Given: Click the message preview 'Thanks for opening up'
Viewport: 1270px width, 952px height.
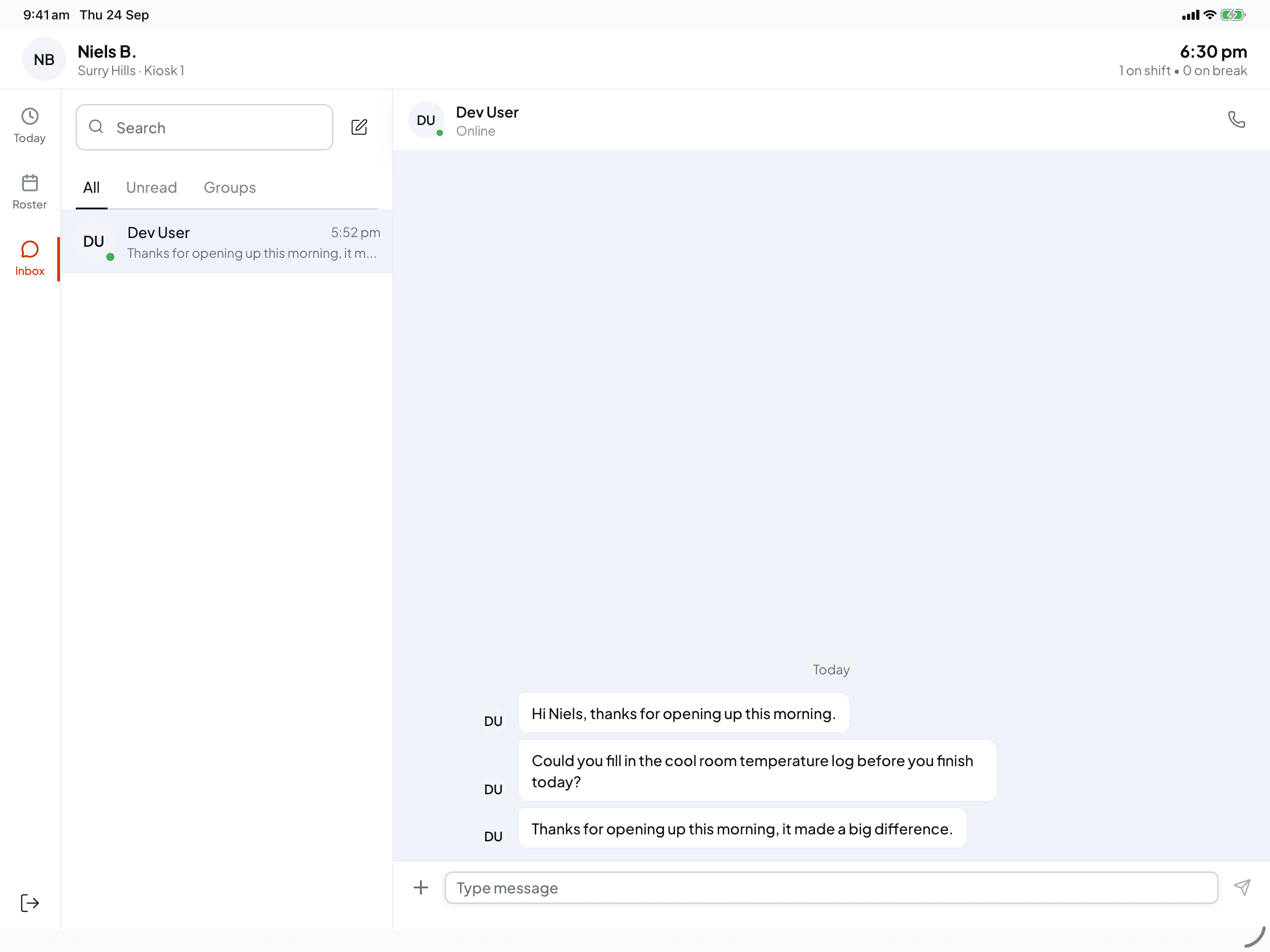Looking at the screenshot, I should pyautogui.click(x=252, y=253).
